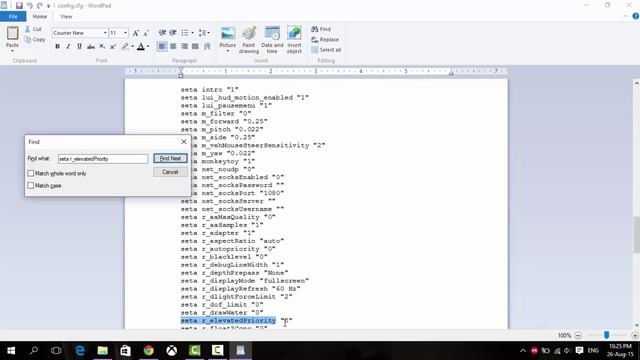Click the Cut scissors icon

point(28,29)
